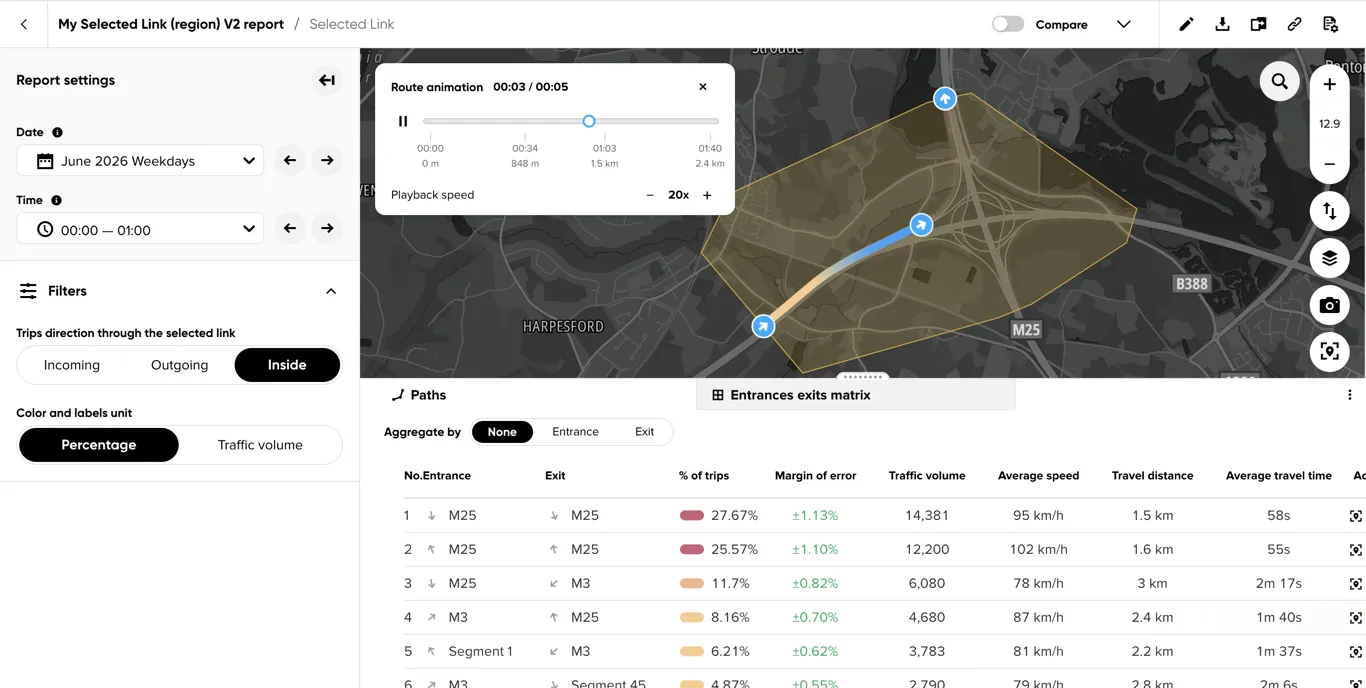Select Inside trips direction
The image size is (1366, 688).
pos(287,365)
